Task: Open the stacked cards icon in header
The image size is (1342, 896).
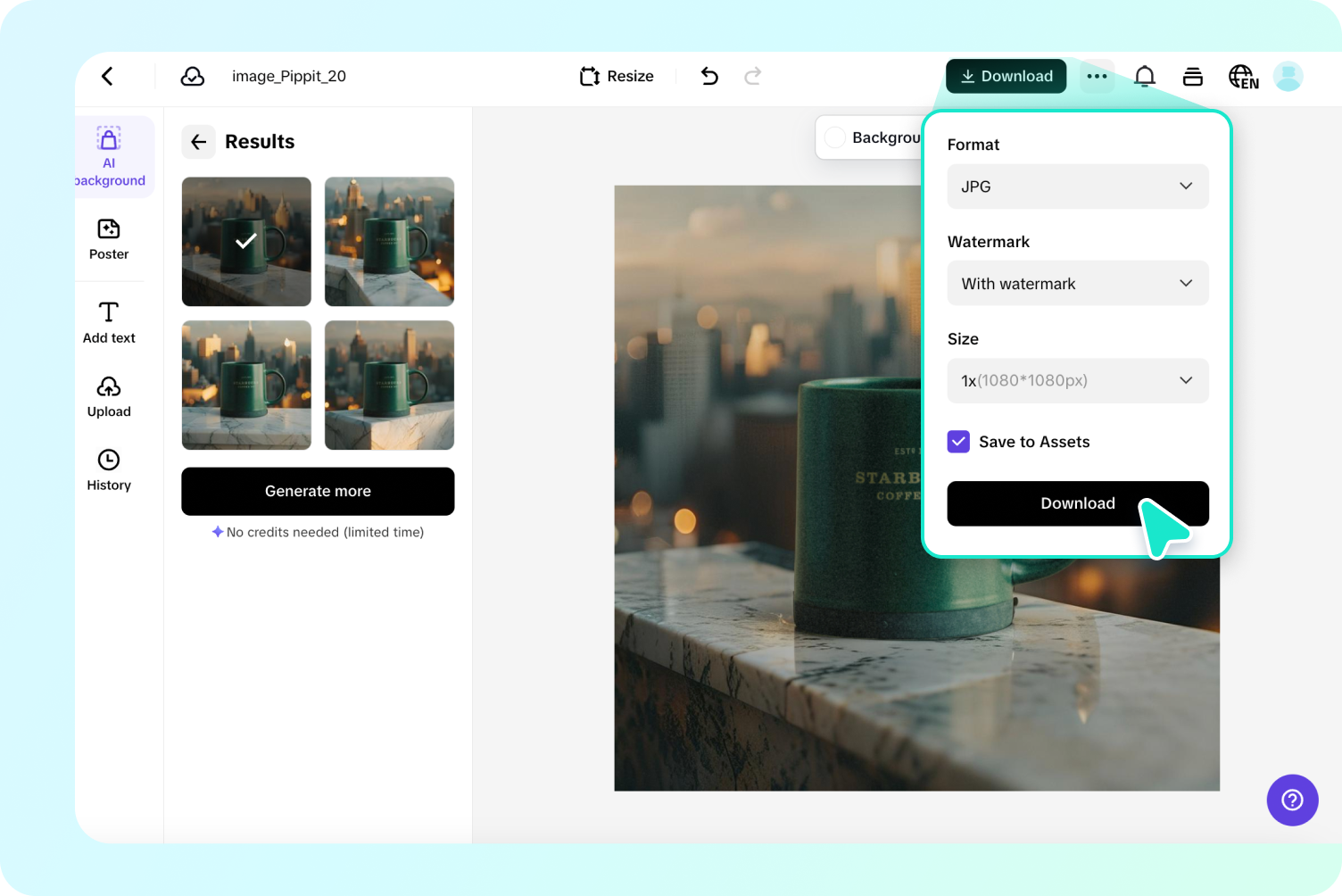Action: click(1193, 77)
